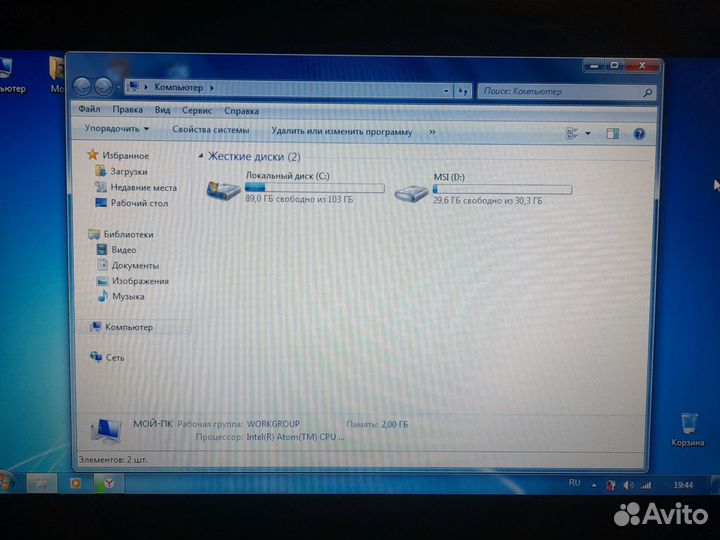Click Удалить или изменить программу
Screen dimensions: 720x540
pos(341,131)
